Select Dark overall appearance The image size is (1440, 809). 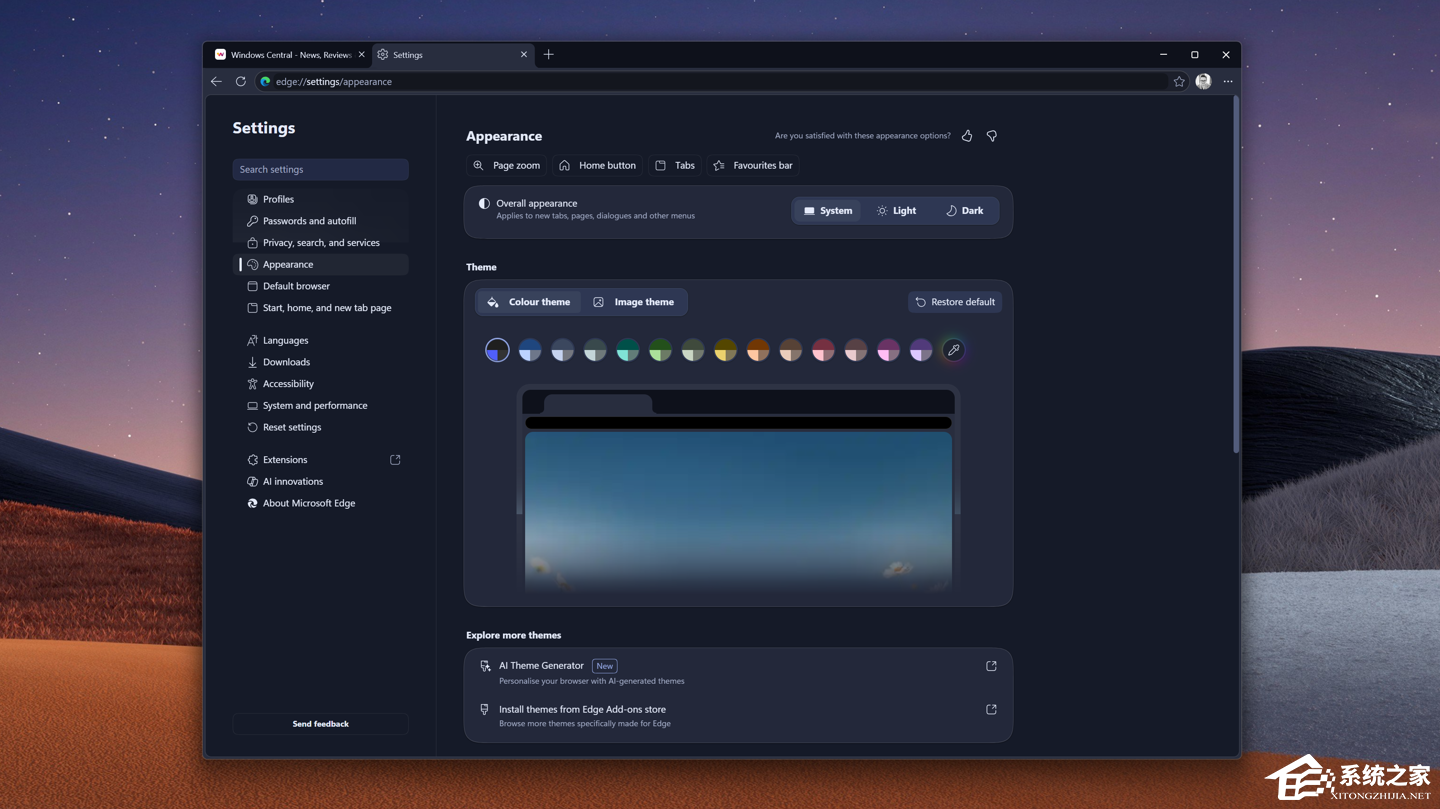[964, 211]
